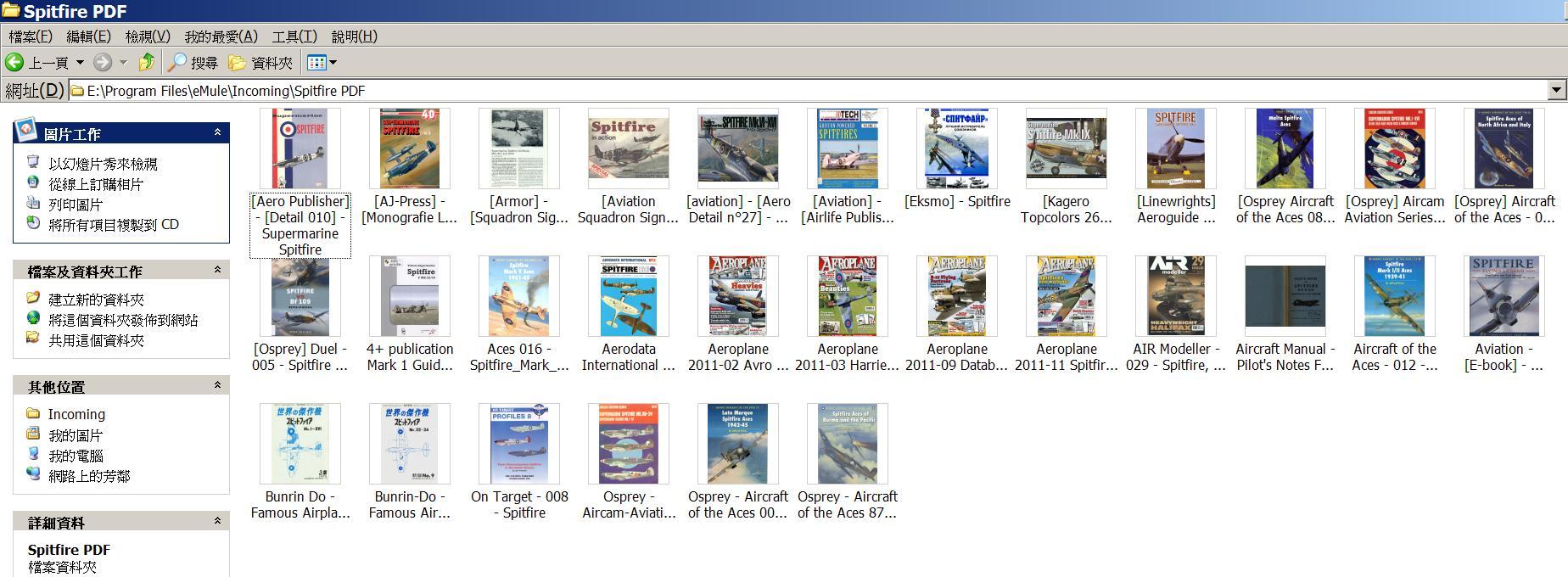Select the Aircraft Manual Pilot's Notes thumbnail
The width and height of the screenshot is (1568, 577).
coord(1285,296)
